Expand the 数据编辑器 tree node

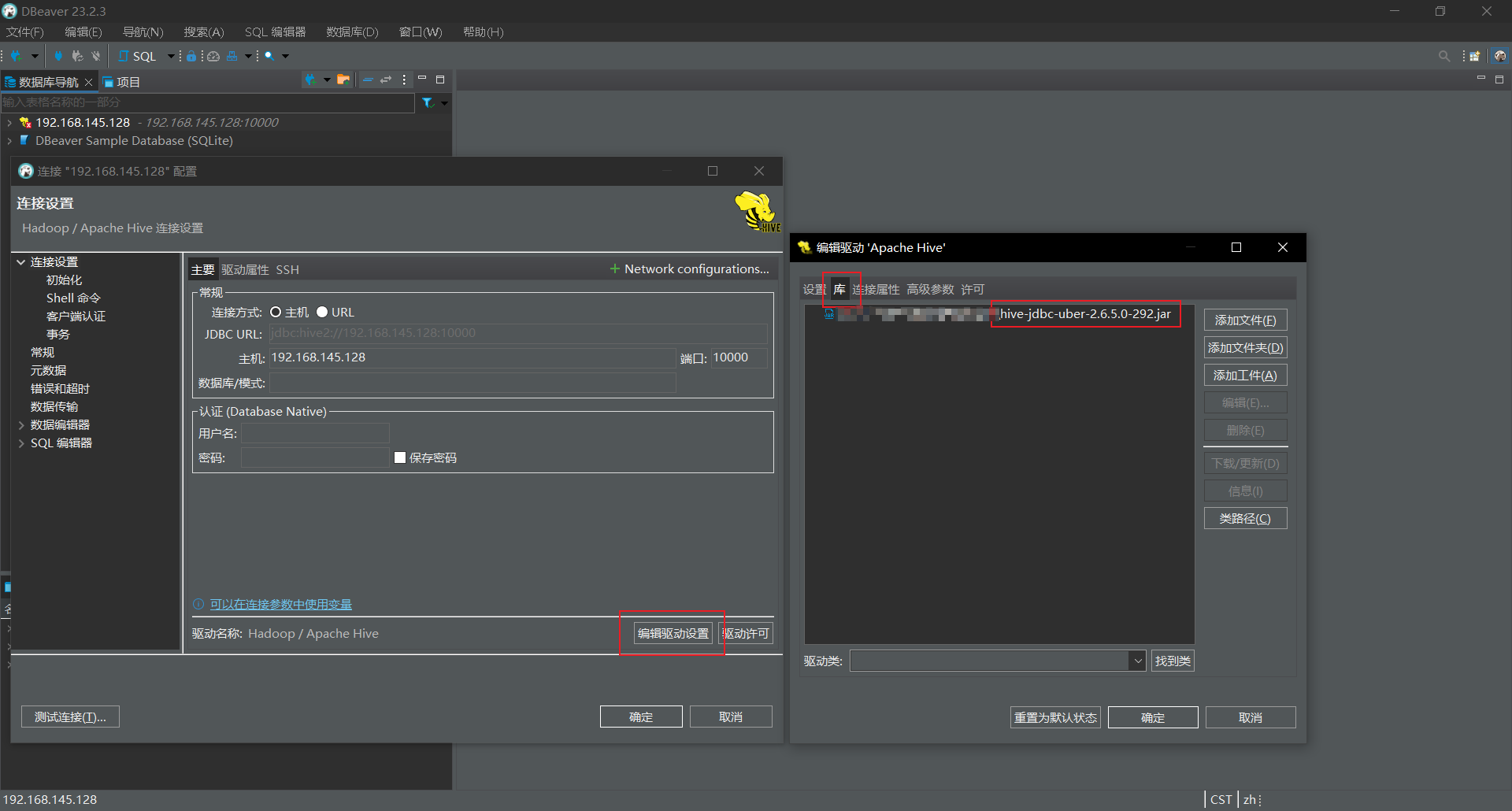click(x=21, y=425)
